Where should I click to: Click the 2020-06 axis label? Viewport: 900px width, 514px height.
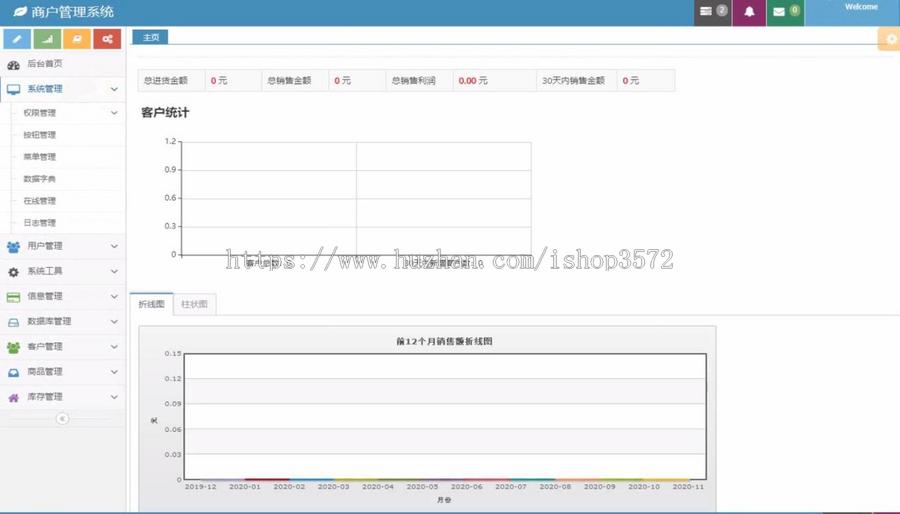point(467,486)
